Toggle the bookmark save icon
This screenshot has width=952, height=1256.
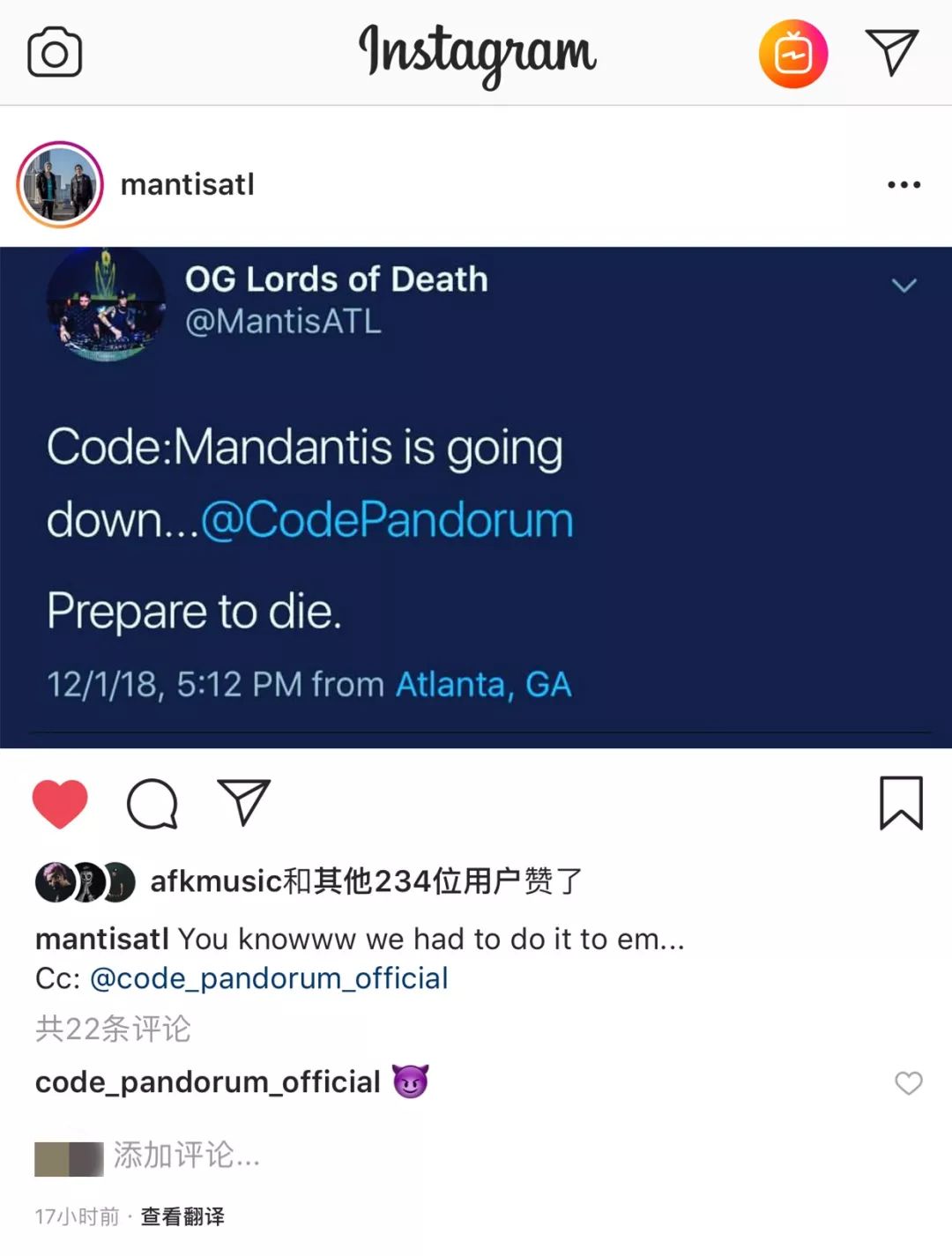click(x=901, y=802)
